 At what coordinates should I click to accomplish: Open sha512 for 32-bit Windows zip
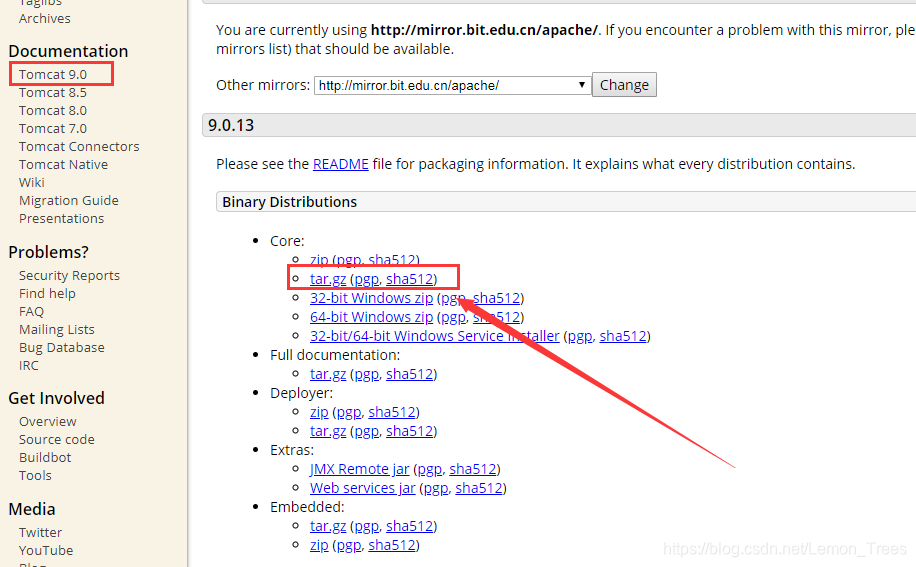tap(496, 298)
